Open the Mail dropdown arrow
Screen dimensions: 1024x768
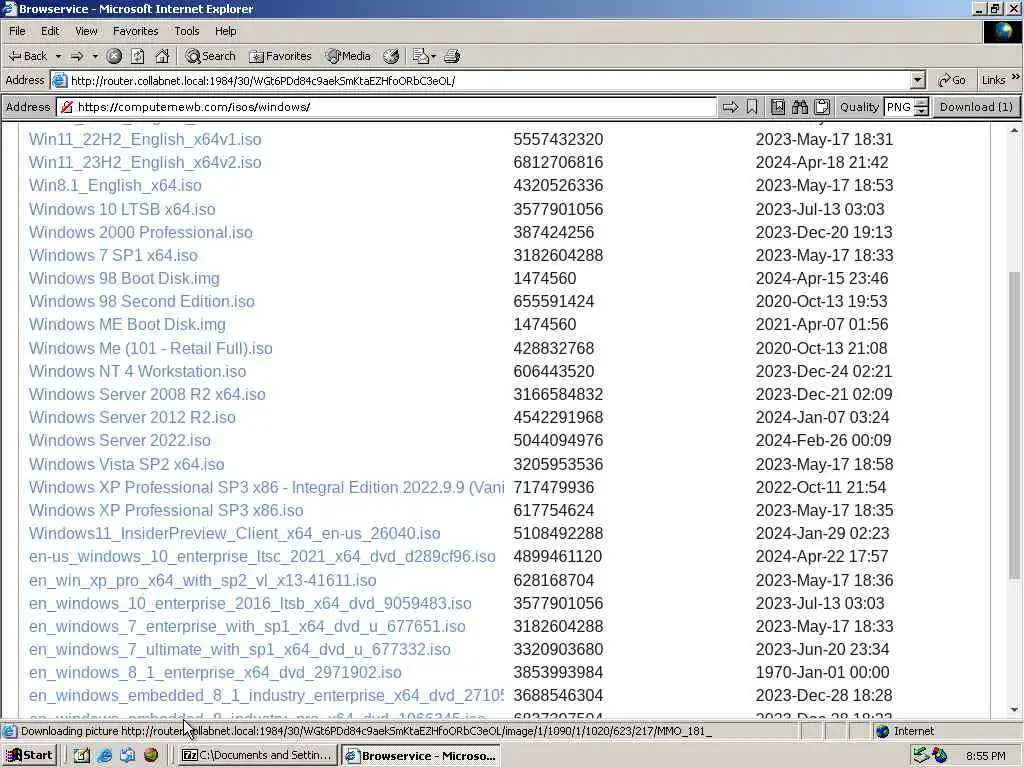click(x=433, y=56)
